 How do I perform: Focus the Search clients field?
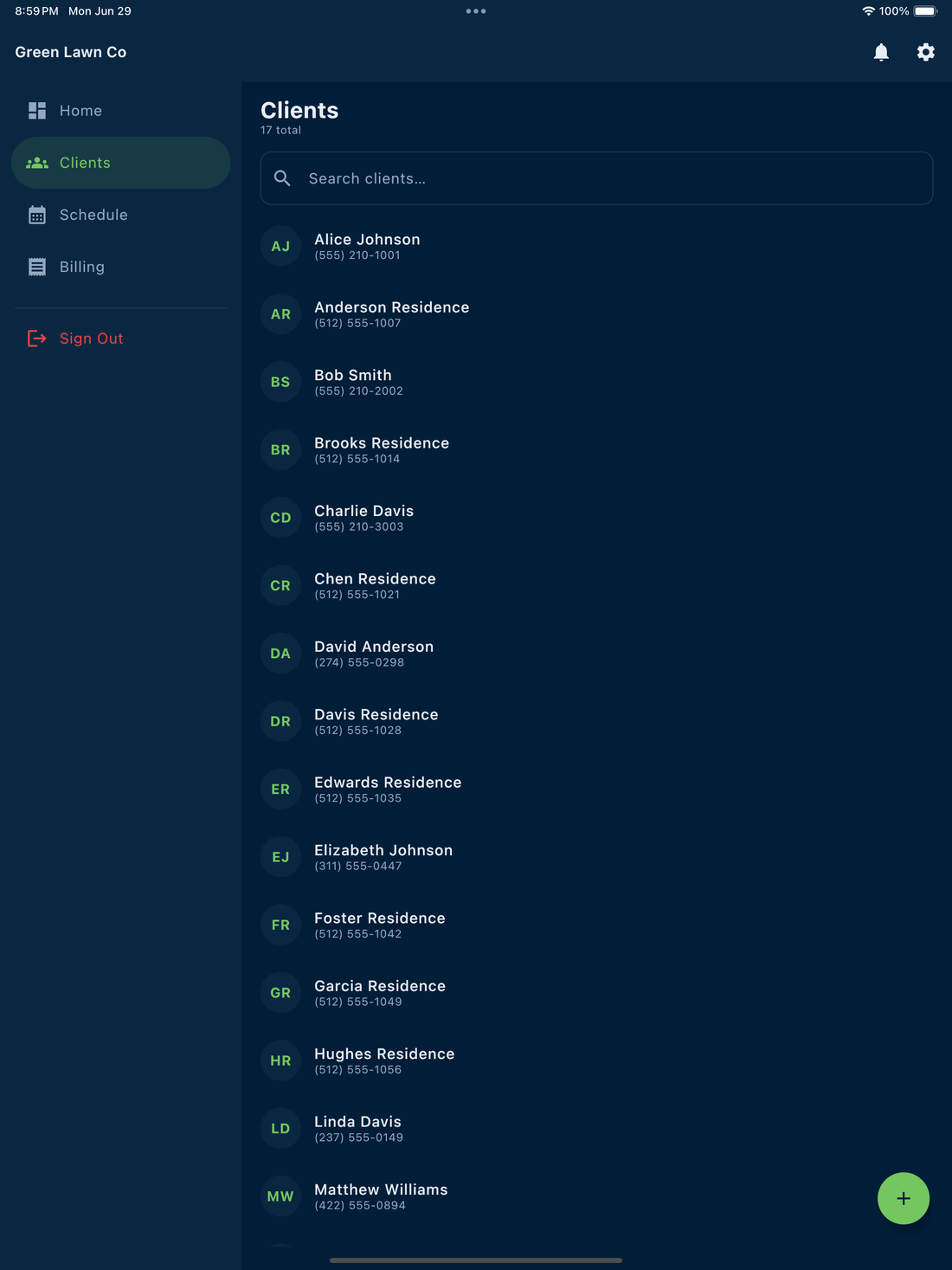click(596, 178)
